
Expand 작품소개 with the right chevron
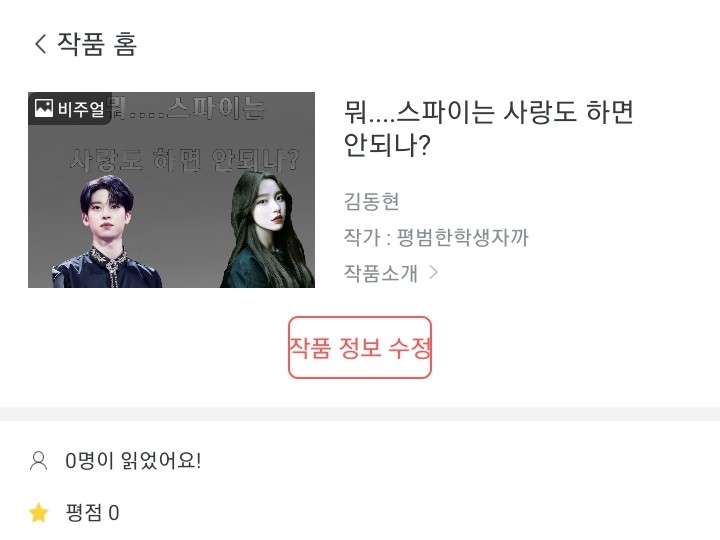(x=433, y=273)
